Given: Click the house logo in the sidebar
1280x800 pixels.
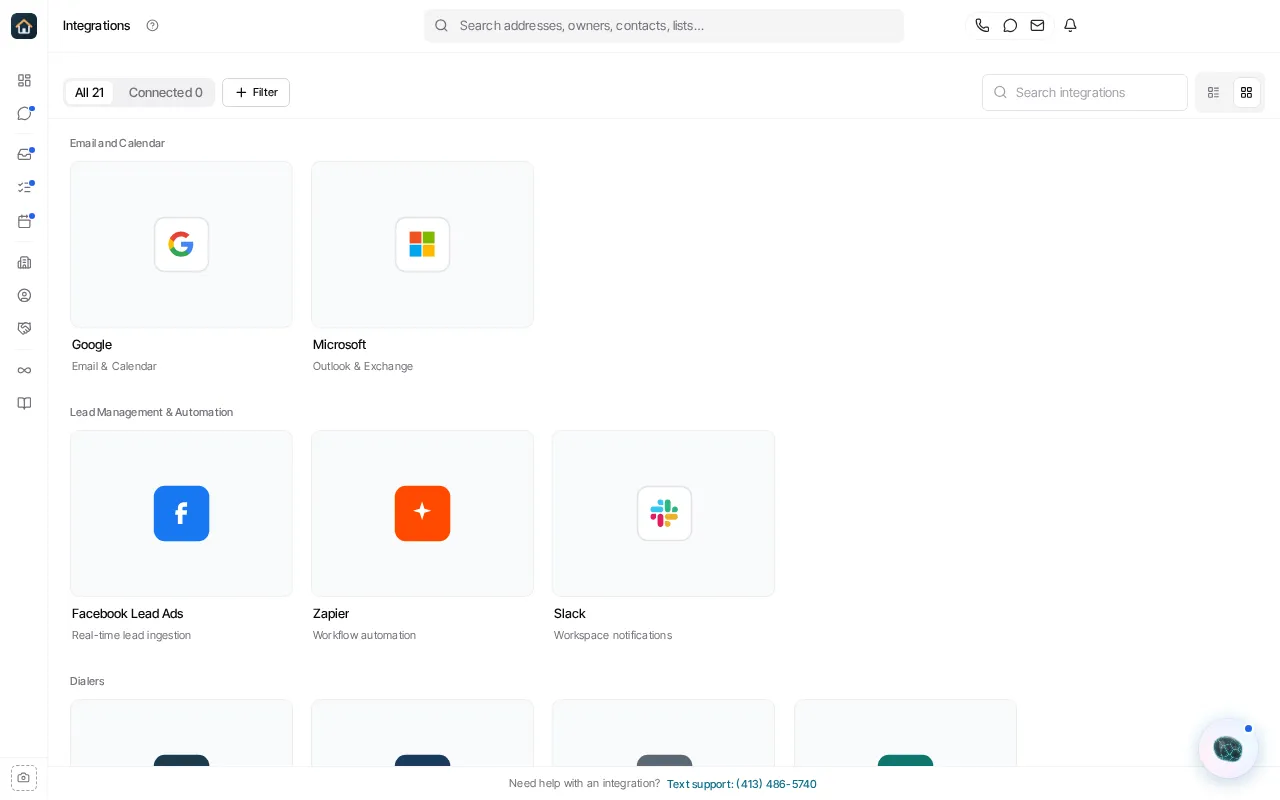Looking at the screenshot, I should [24, 26].
